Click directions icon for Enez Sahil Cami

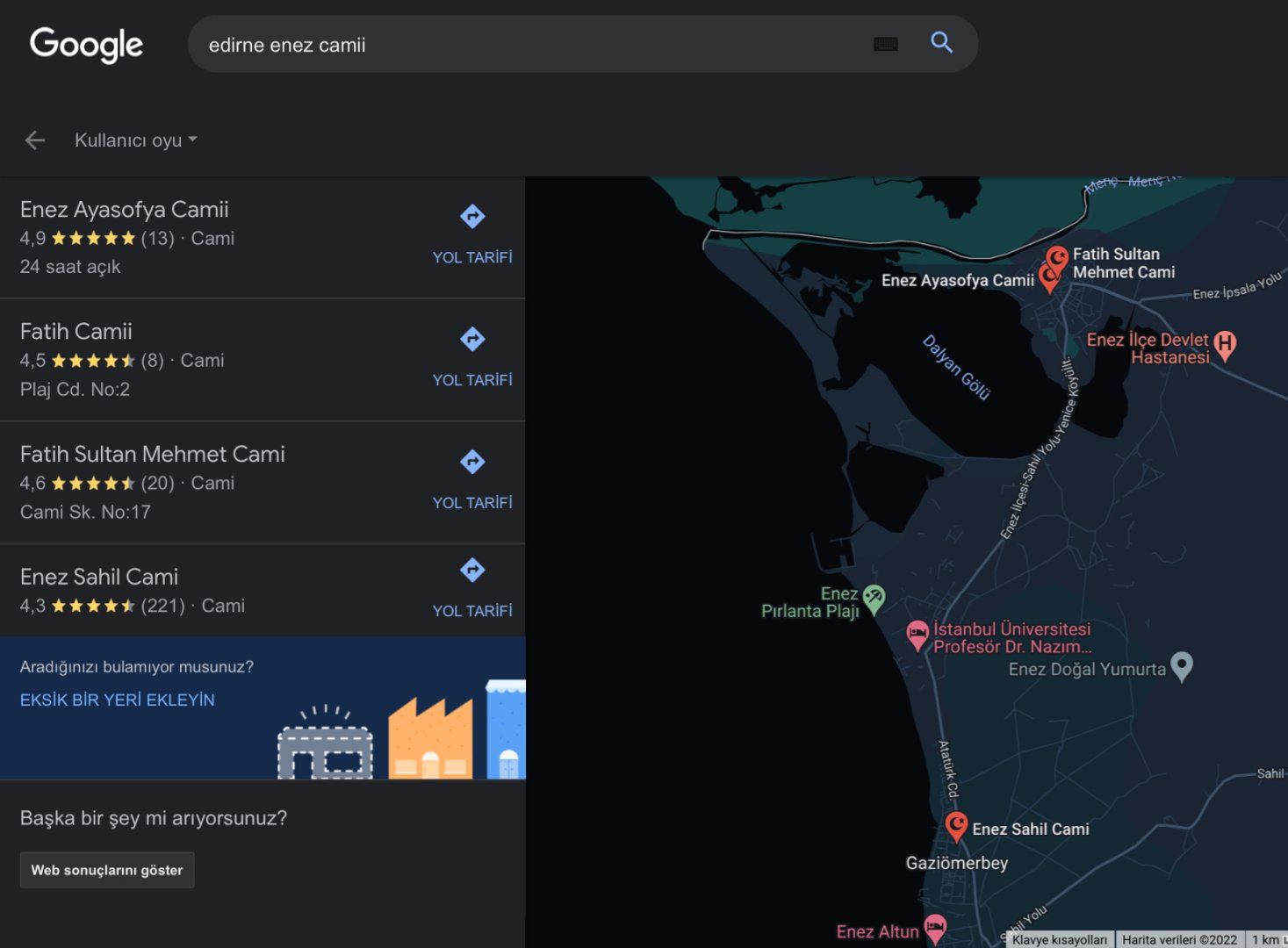click(472, 571)
